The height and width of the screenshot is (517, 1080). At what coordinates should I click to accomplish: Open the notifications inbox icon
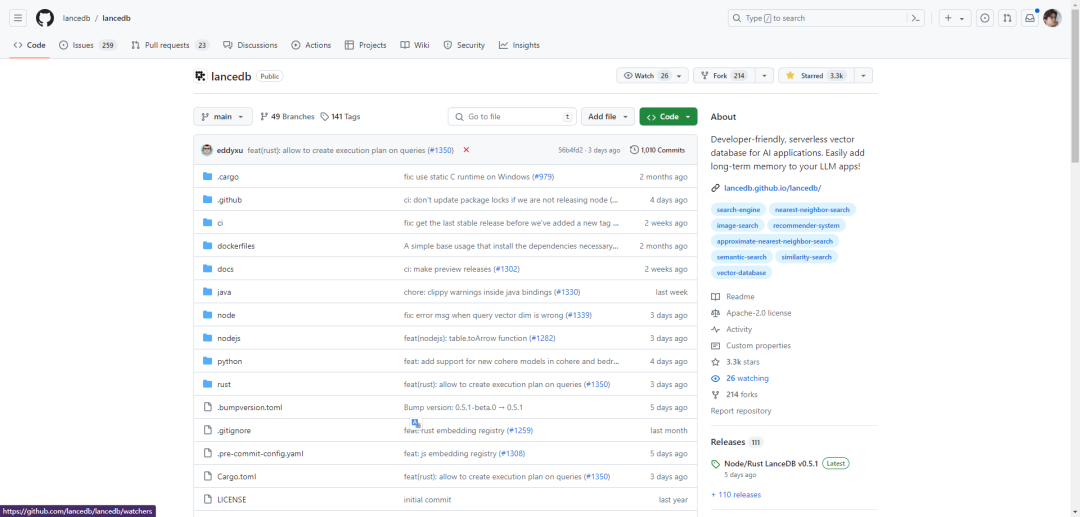1030,18
